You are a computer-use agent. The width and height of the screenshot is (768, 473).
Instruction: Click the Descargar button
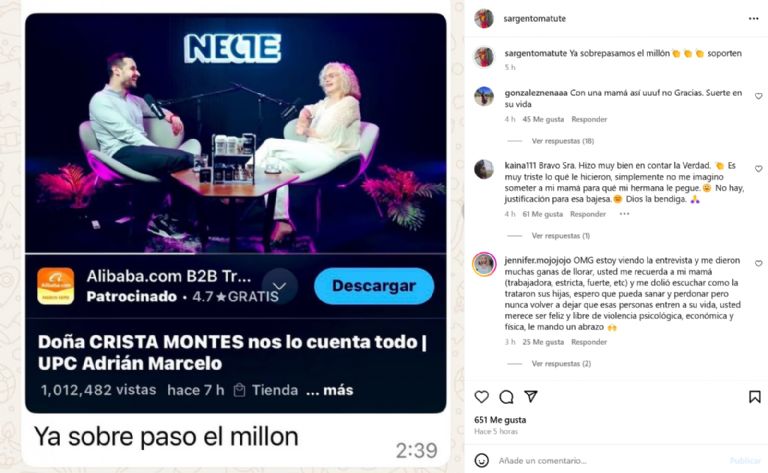(x=374, y=286)
